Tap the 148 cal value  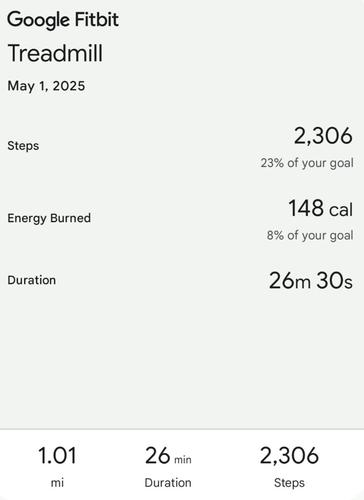tap(321, 208)
